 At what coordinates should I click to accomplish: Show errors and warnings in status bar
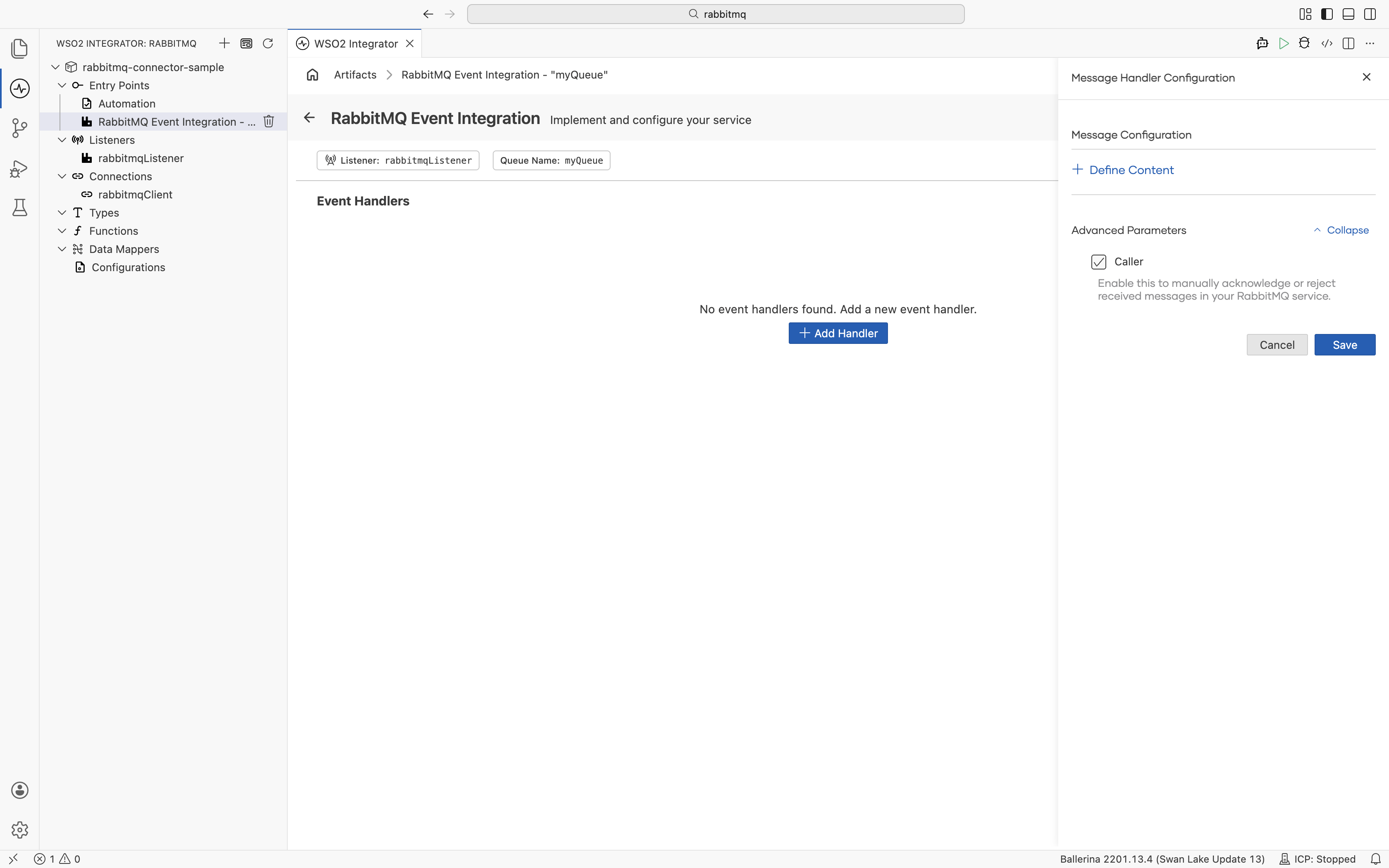click(57, 859)
